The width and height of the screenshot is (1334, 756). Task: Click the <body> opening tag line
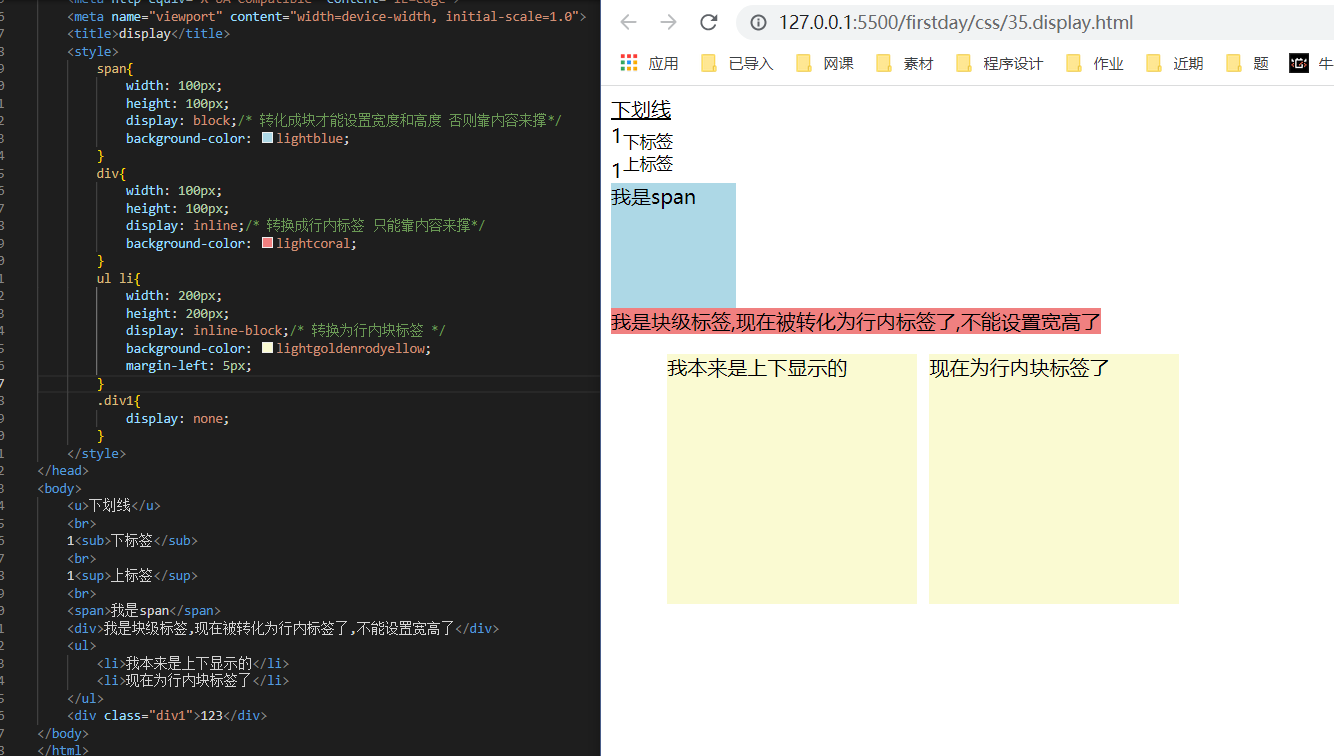[59, 488]
